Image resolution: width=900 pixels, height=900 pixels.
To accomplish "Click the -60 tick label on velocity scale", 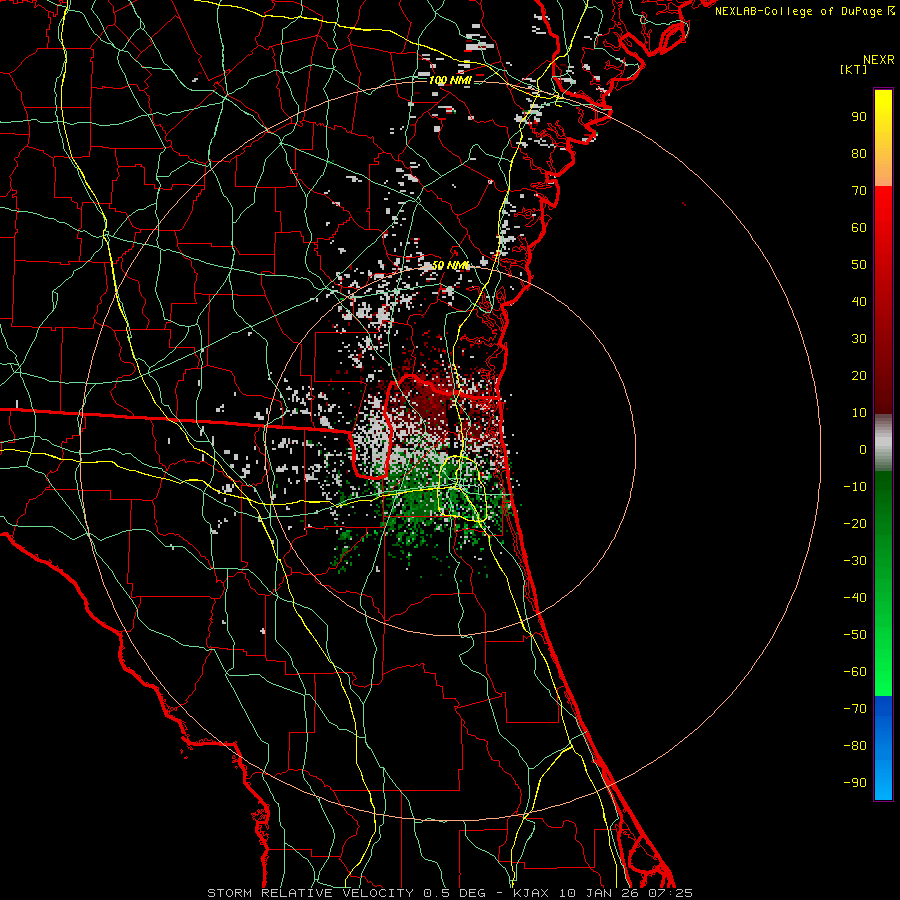I will click(x=855, y=672).
